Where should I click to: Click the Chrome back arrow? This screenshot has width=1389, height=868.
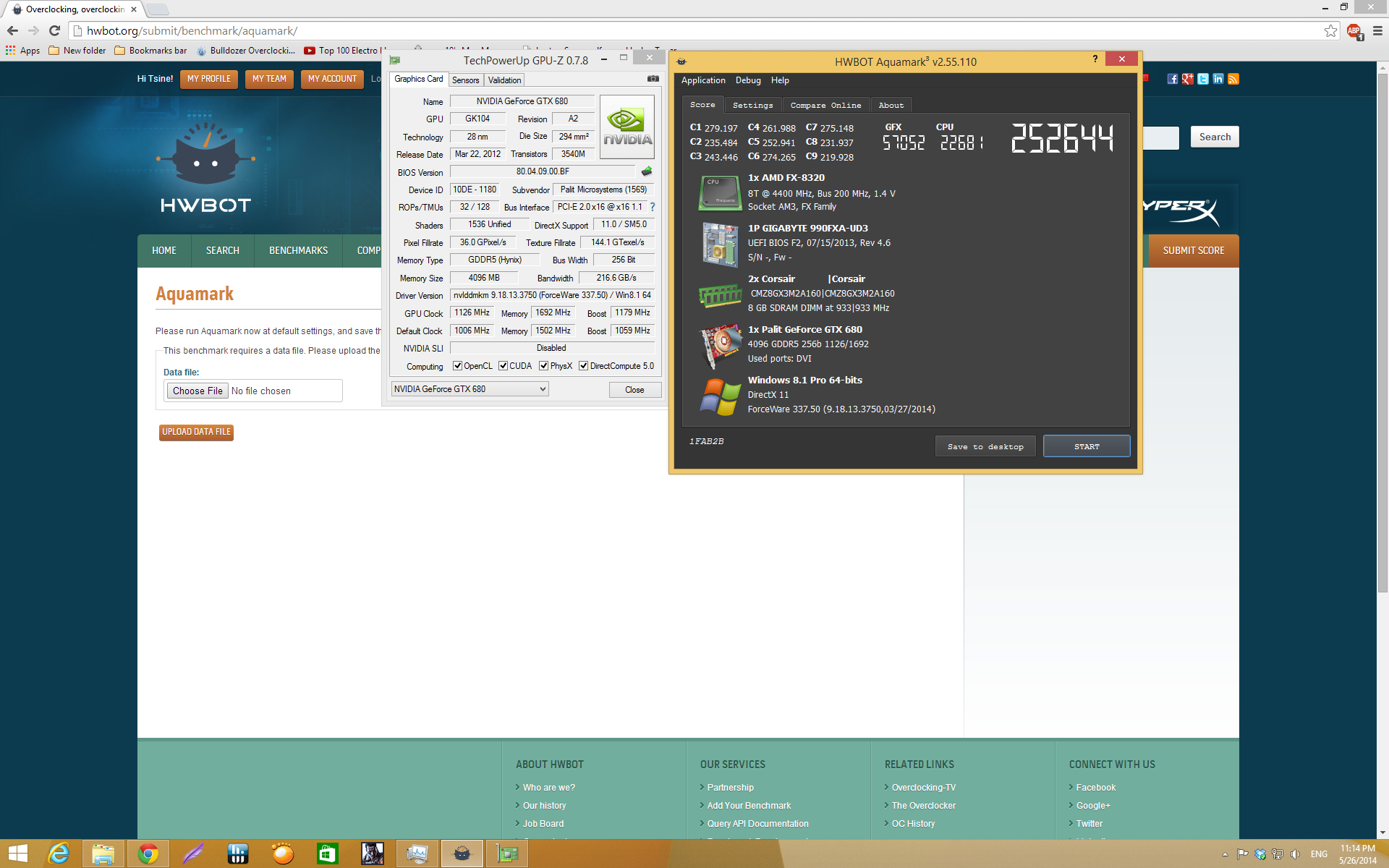[x=12, y=30]
